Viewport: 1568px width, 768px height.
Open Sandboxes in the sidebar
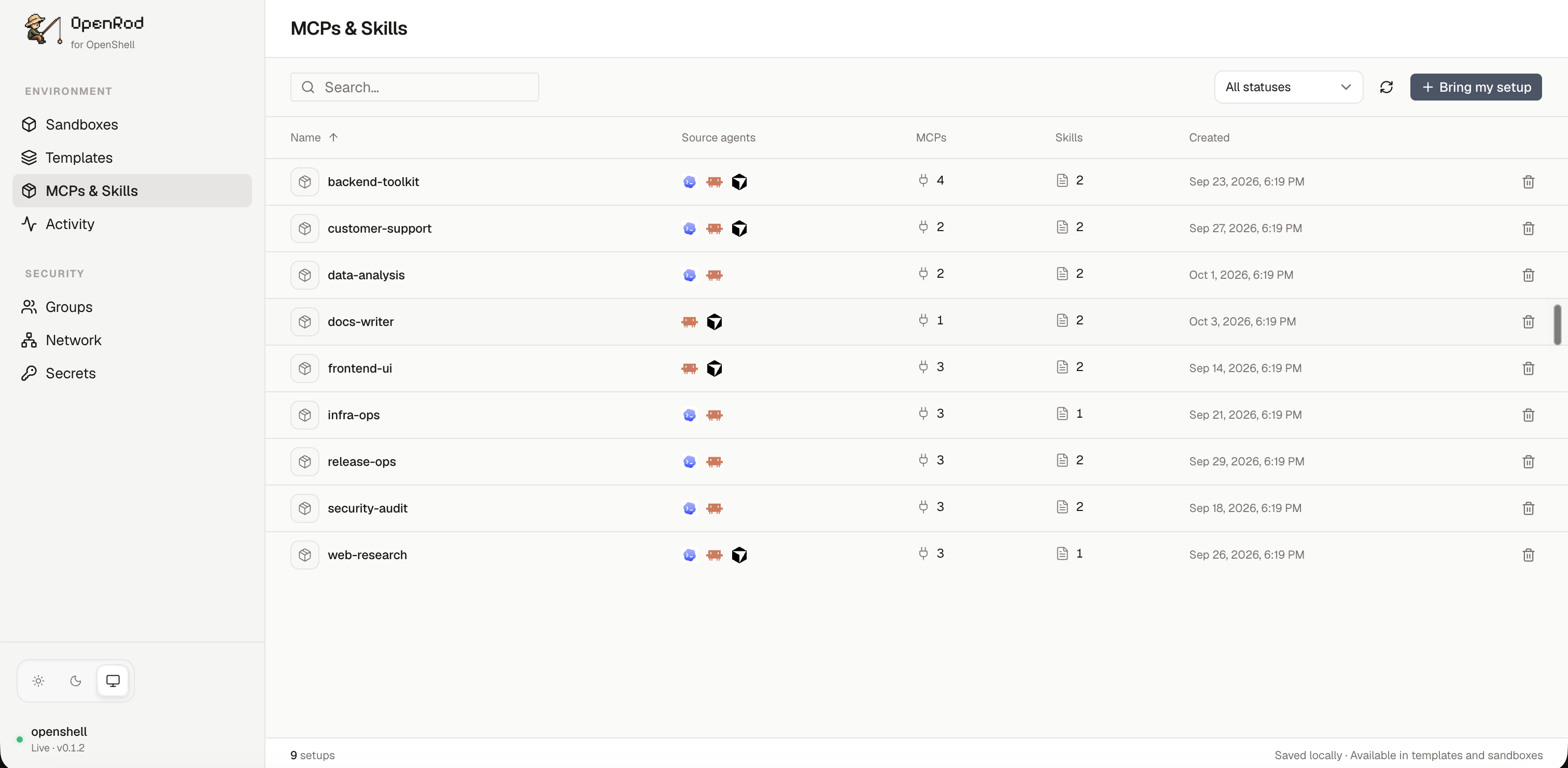click(132, 124)
